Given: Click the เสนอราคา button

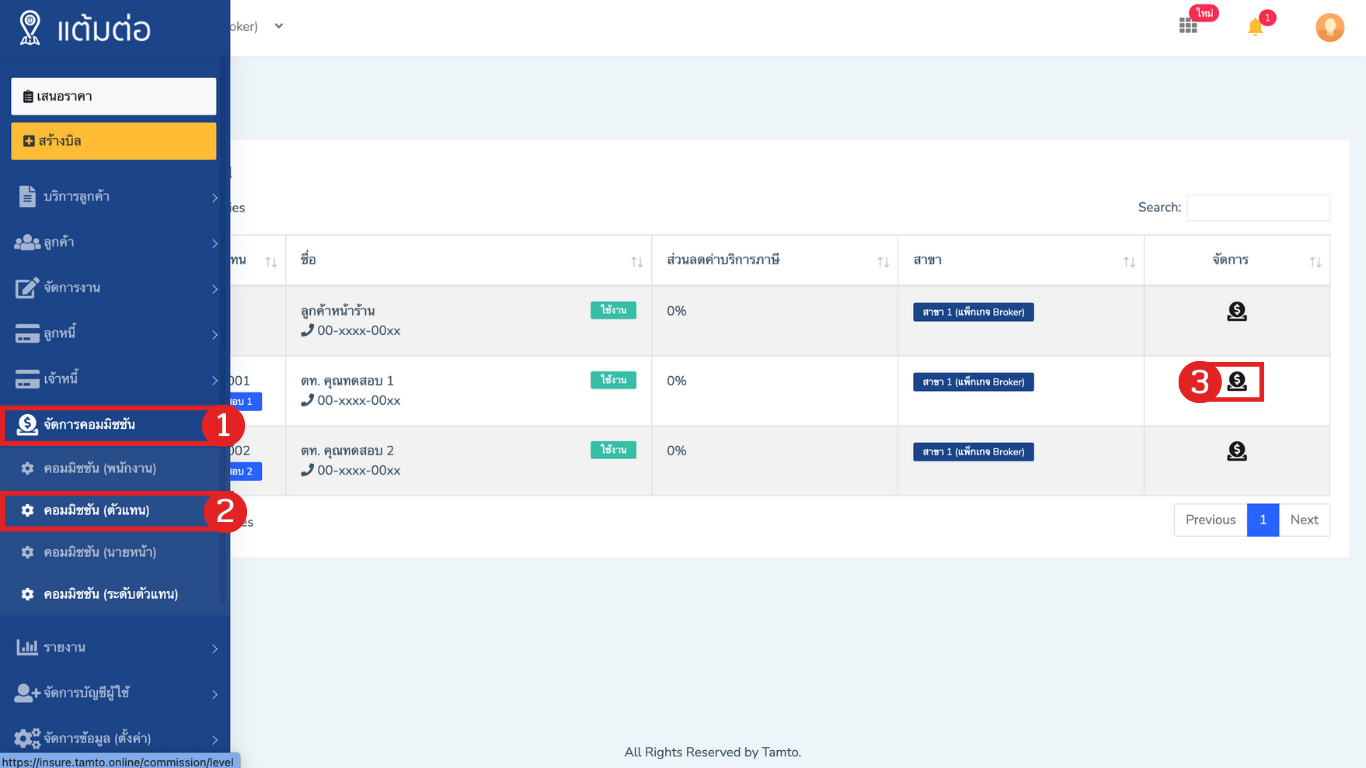Looking at the screenshot, I should (114, 96).
